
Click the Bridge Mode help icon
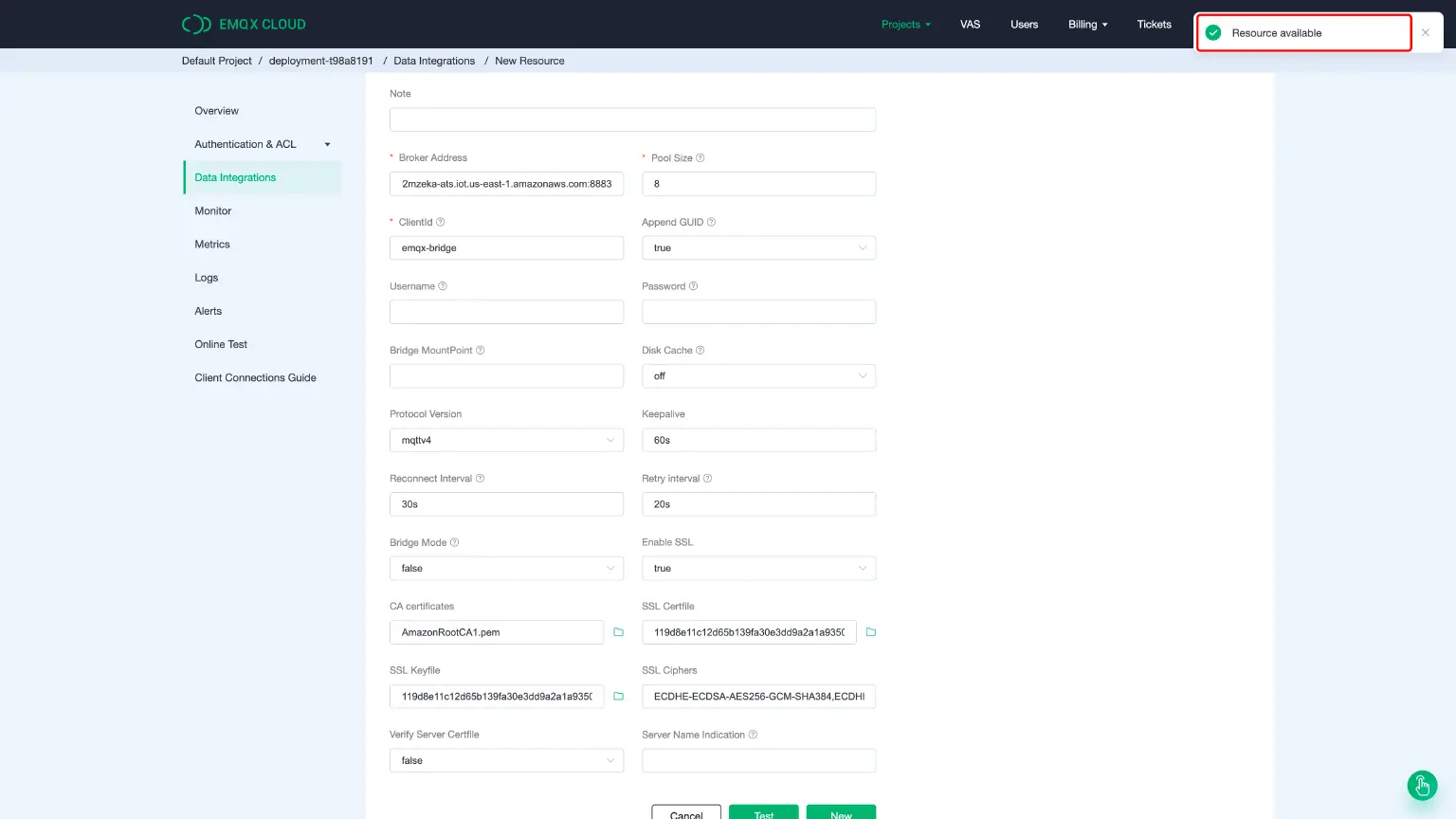pos(455,541)
